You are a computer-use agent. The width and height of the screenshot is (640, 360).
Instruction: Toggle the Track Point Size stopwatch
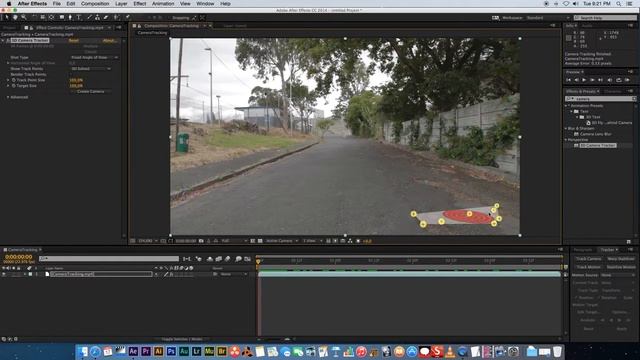click(13, 80)
